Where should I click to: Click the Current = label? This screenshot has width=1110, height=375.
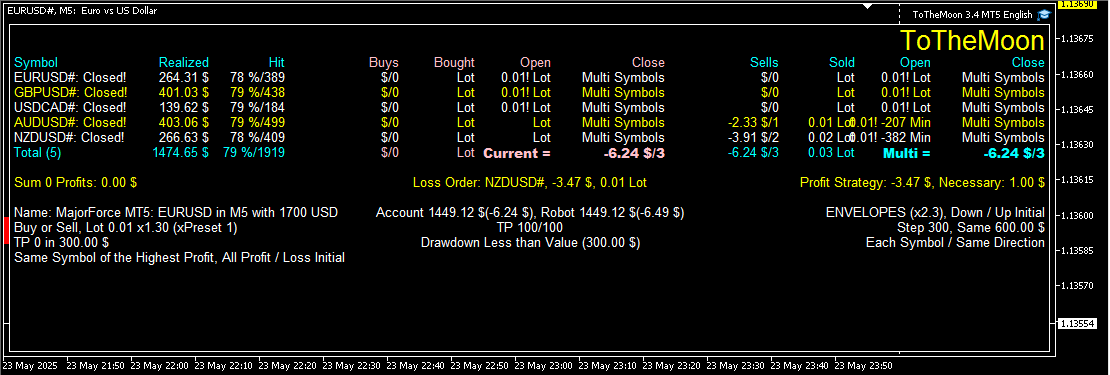click(517, 153)
